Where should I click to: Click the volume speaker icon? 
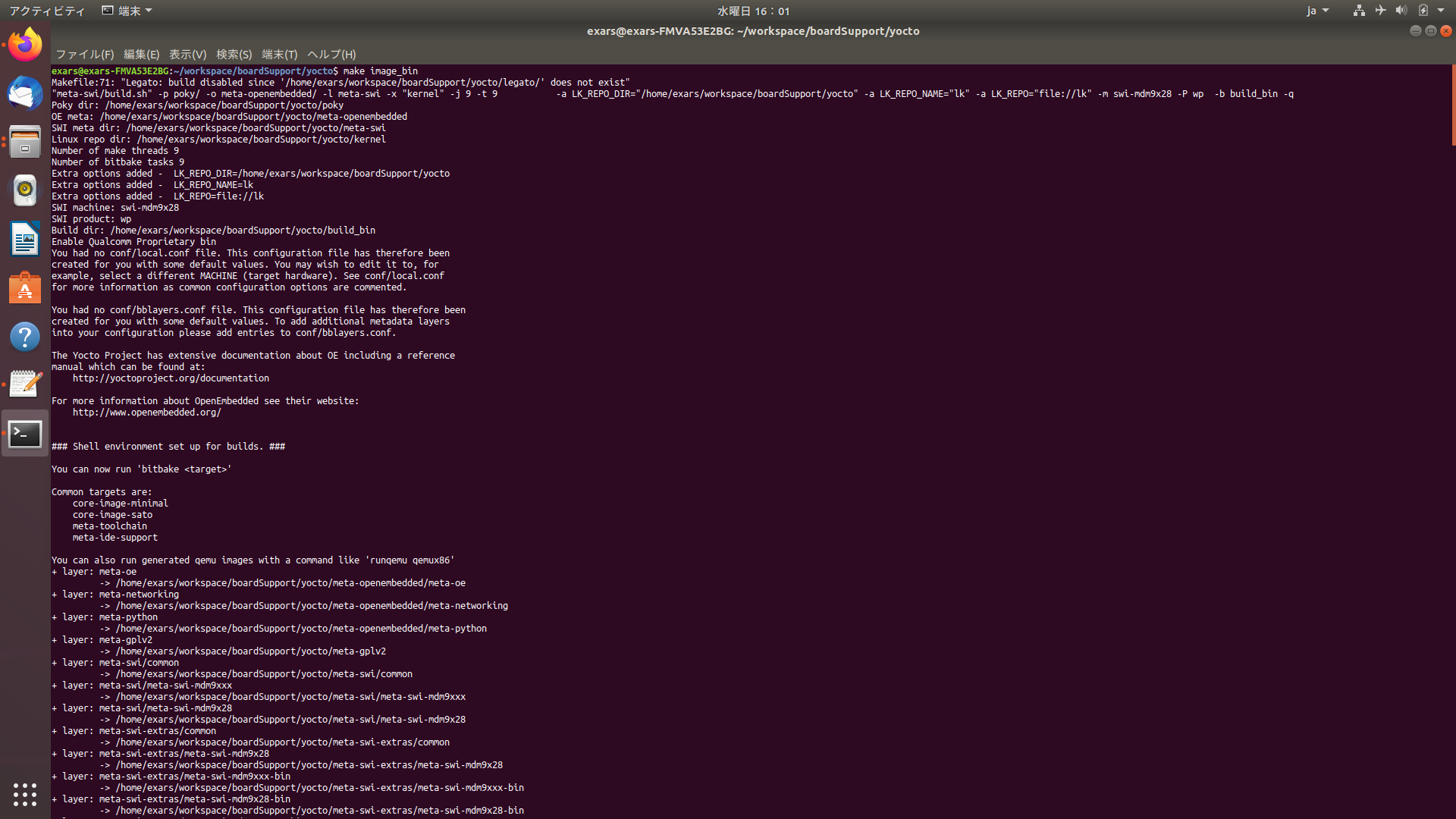1401,11
